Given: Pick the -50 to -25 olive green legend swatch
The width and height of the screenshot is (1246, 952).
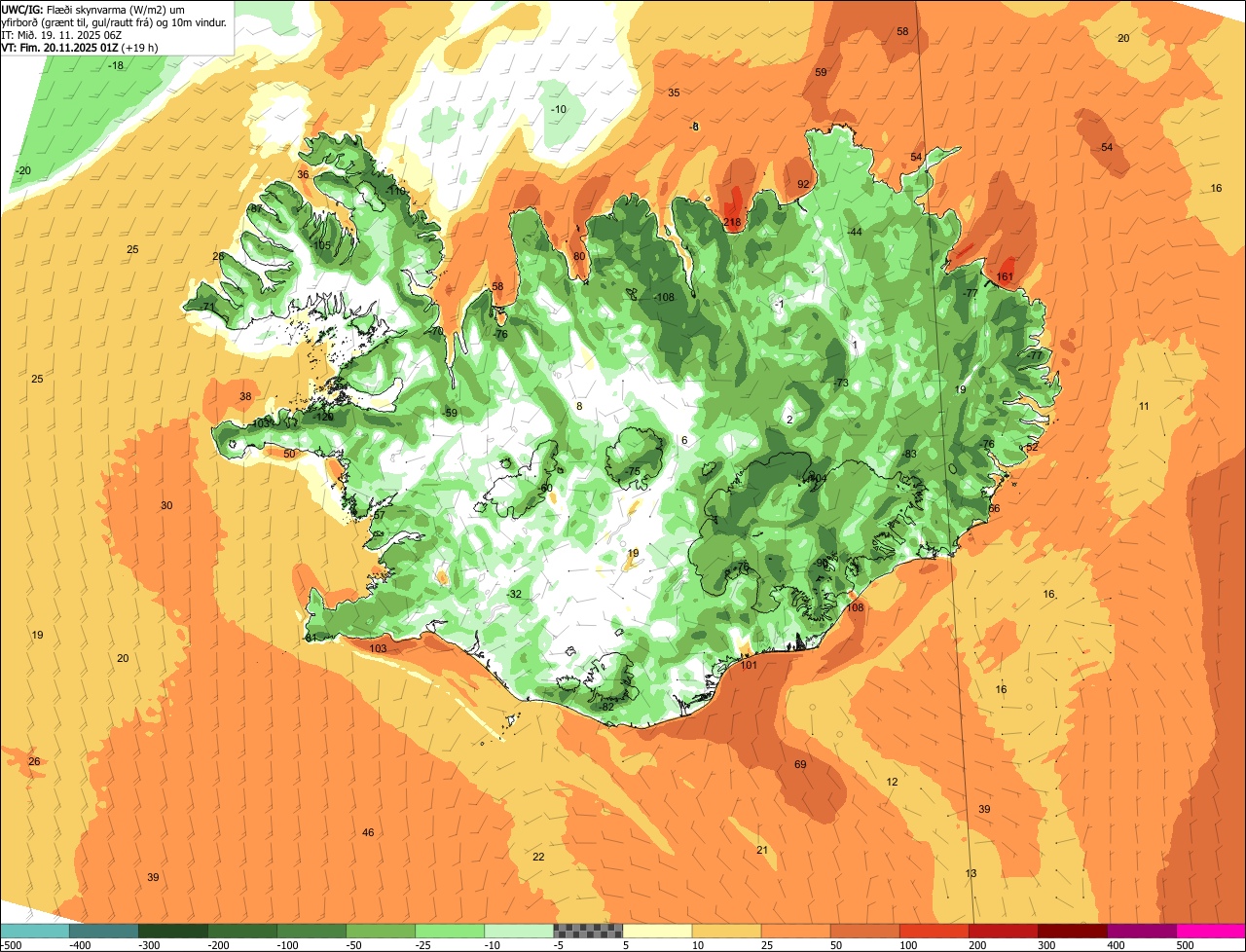Looking at the screenshot, I should pos(381,931).
